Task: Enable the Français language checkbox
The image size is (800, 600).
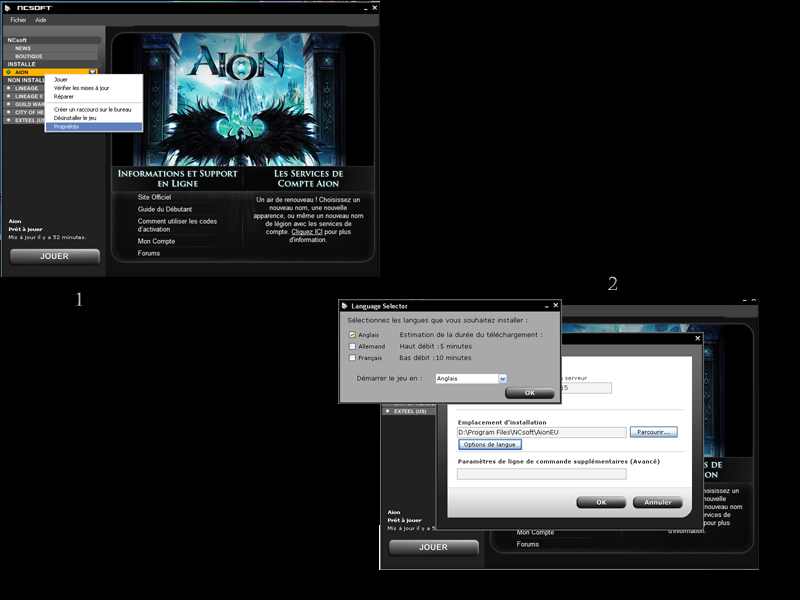Action: coord(352,358)
